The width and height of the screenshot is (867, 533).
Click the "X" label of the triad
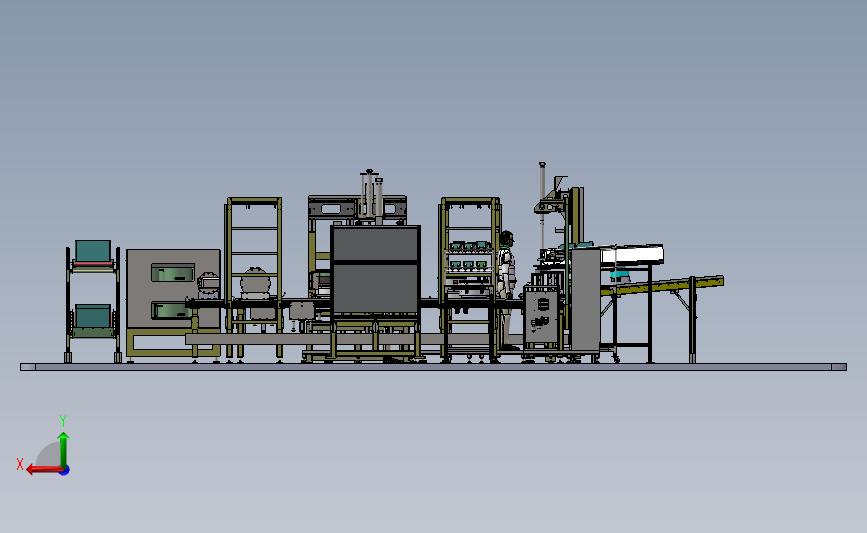(x=20, y=464)
